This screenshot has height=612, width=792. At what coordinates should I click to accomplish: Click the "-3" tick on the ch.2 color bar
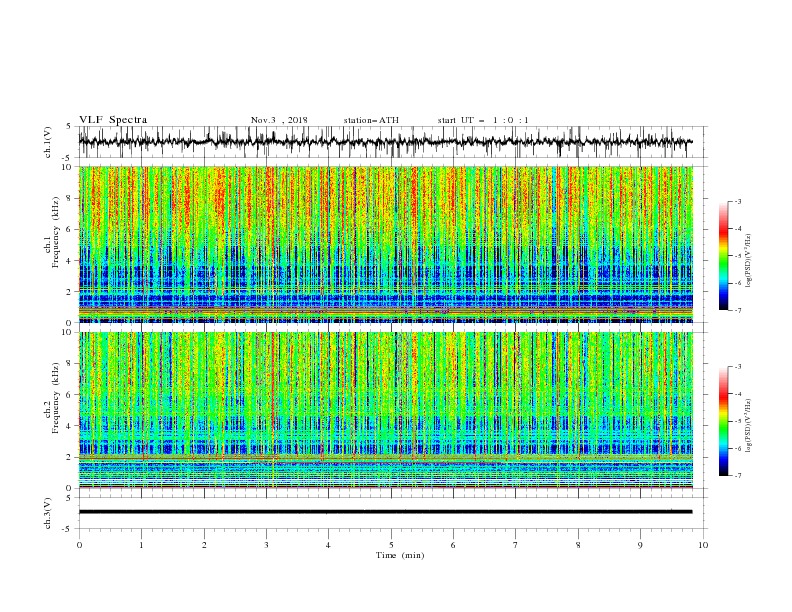click(738, 367)
